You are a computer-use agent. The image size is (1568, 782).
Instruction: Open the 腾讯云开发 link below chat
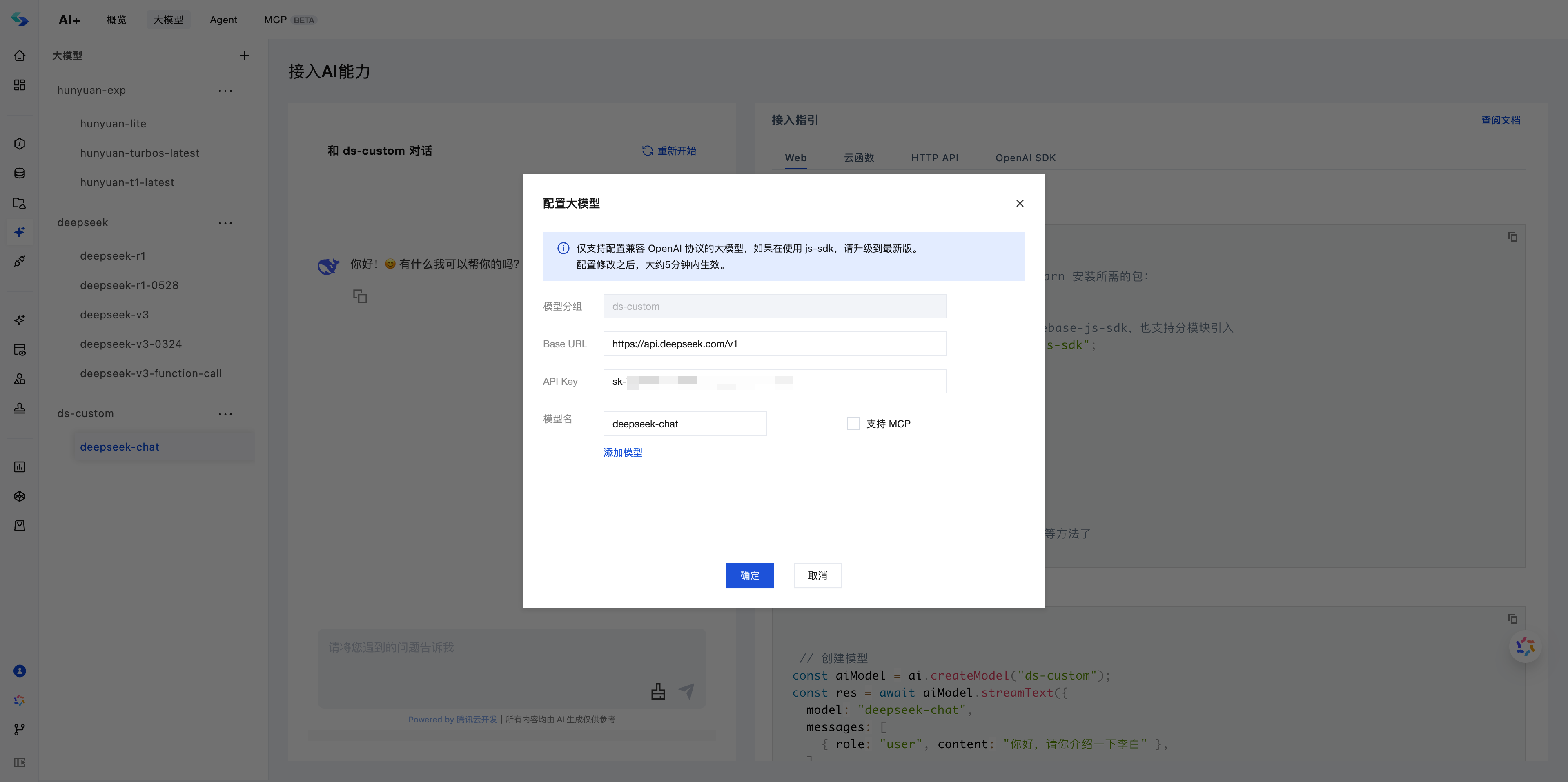click(x=477, y=719)
